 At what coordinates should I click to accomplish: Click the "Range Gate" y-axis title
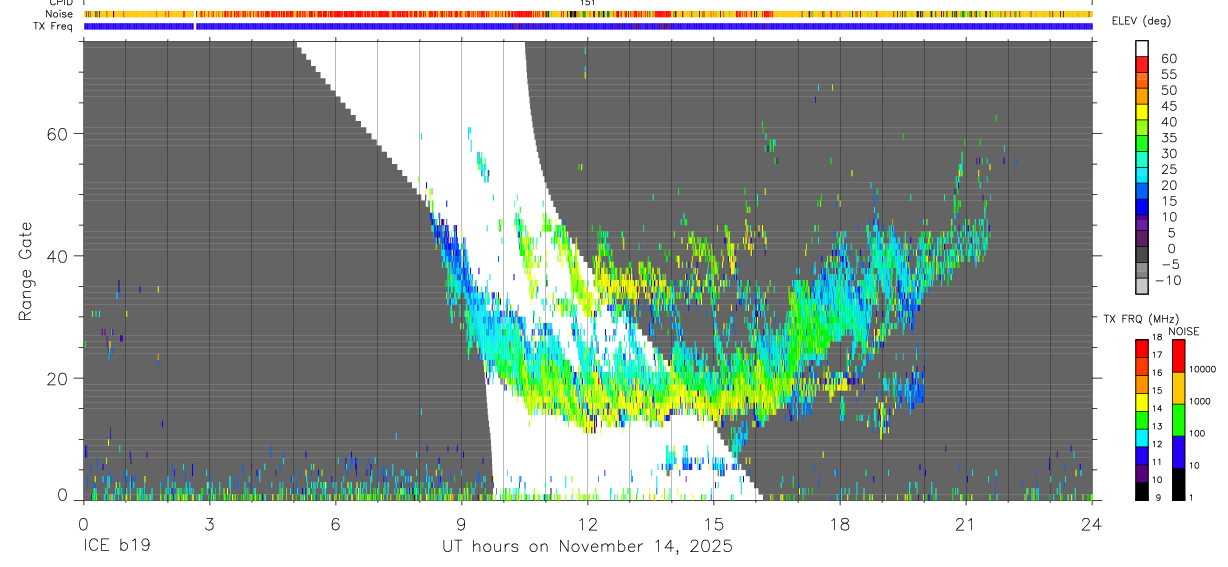click(25, 271)
